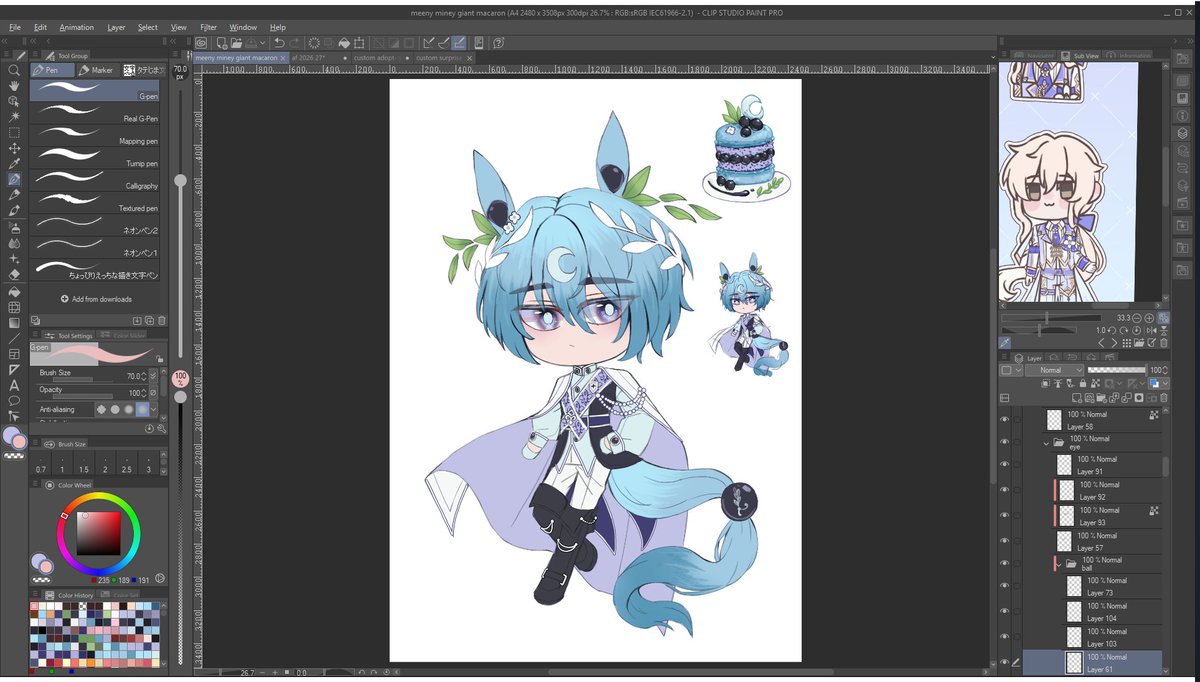The width and height of the screenshot is (1200, 682).
Task: Delete sub tool using trash icon
Action: coord(161,320)
